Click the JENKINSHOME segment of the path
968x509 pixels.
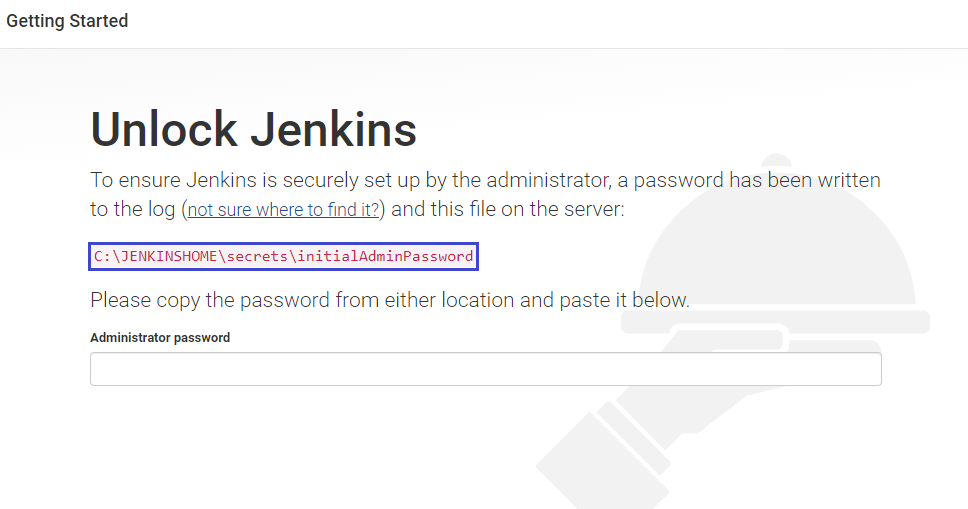tap(169, 256)
